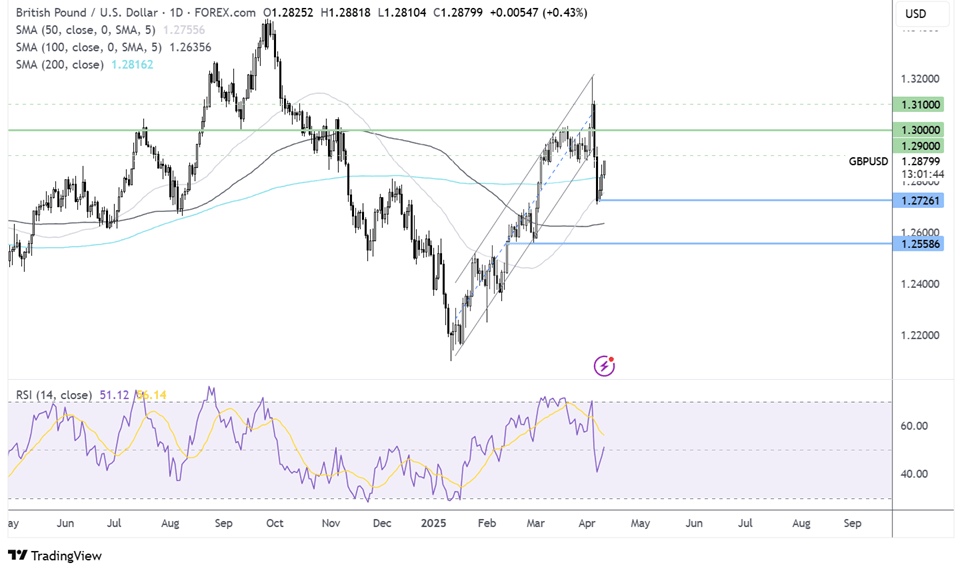
Task: Click the blue 1.27261 horizontal line
Action: click(745, 200)
